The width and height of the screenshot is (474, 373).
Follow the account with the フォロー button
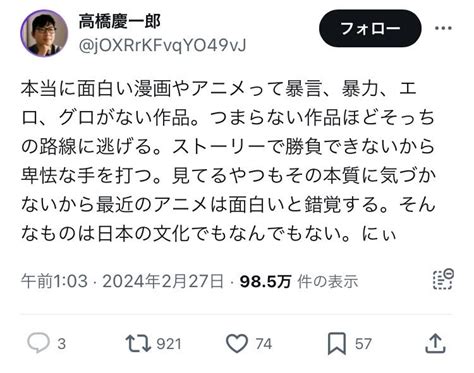point(370,28)
